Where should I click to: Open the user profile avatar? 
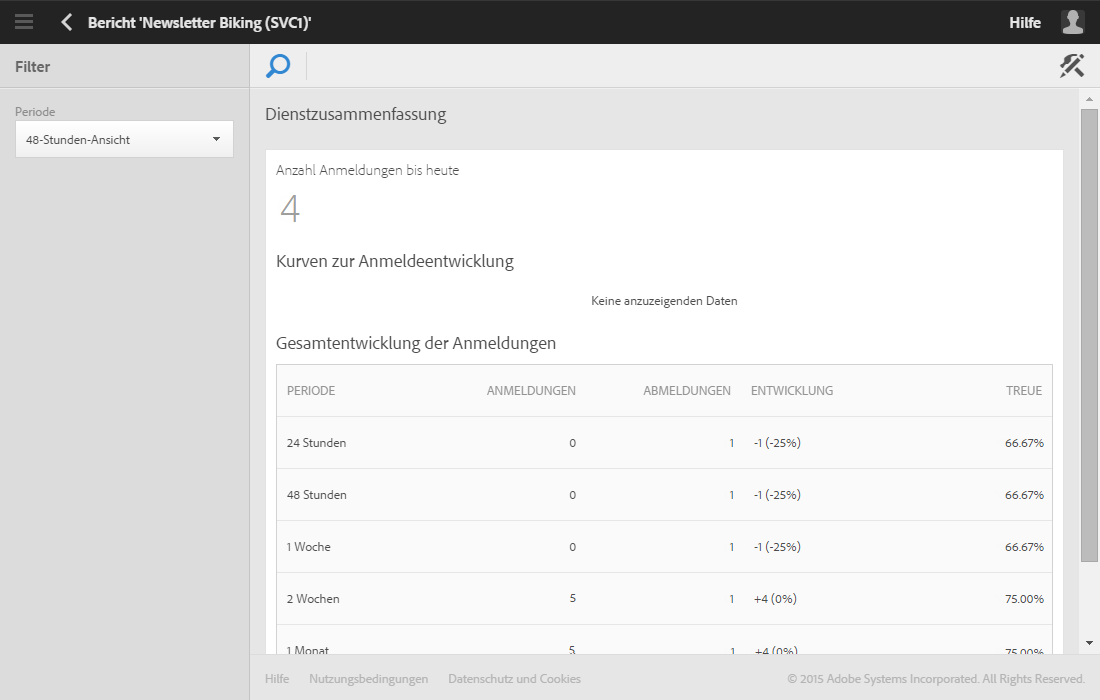click(1073, 22)
